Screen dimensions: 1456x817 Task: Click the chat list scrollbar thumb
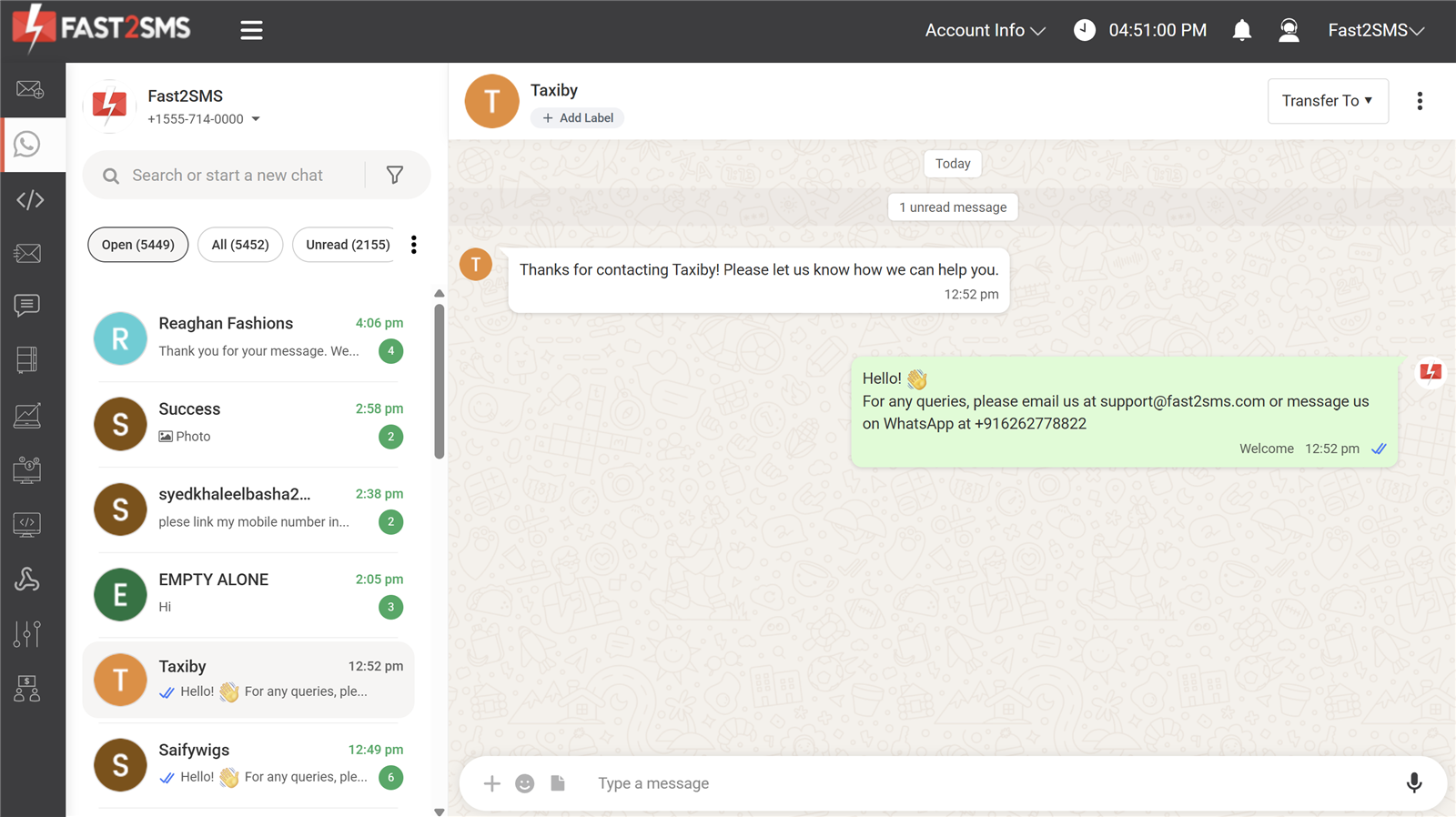point(440,381)
